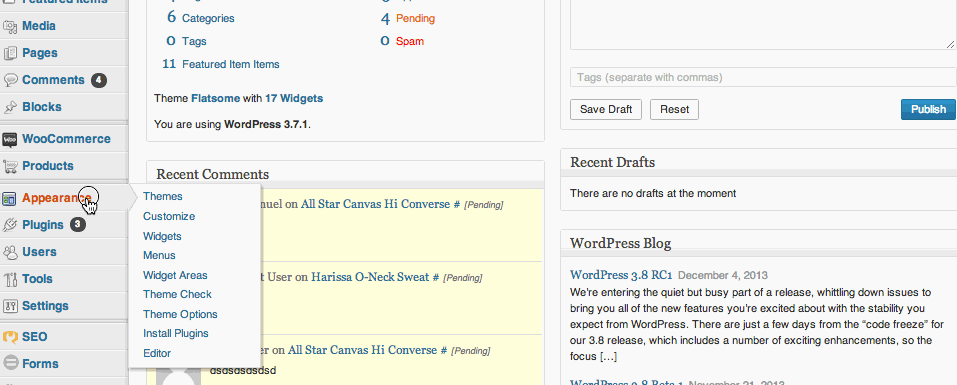
Task: Click the Plugins update badge showing 3
Action: coord(78,225)
